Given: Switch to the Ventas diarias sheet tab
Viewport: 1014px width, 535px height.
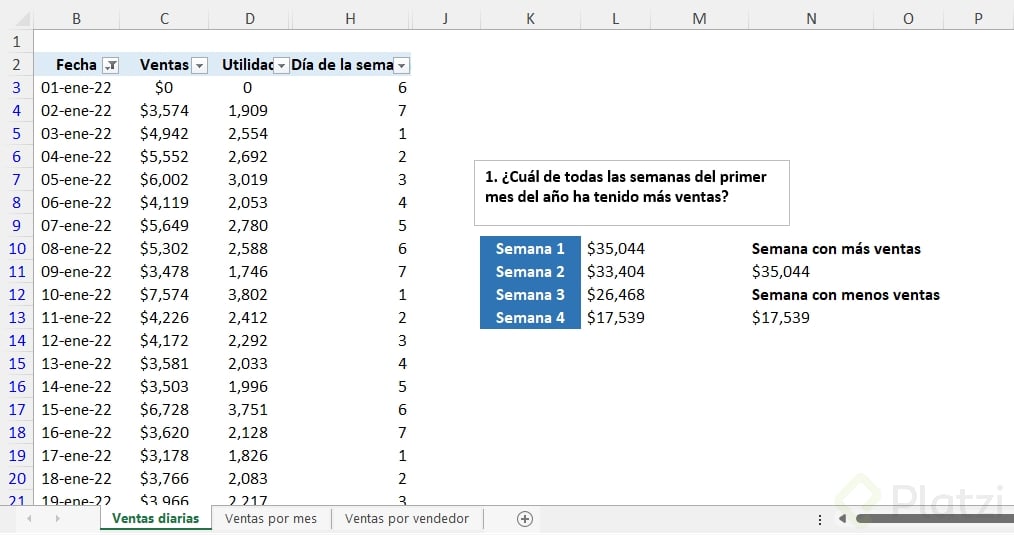Looking at the screenshot, I should pos(155,519).
